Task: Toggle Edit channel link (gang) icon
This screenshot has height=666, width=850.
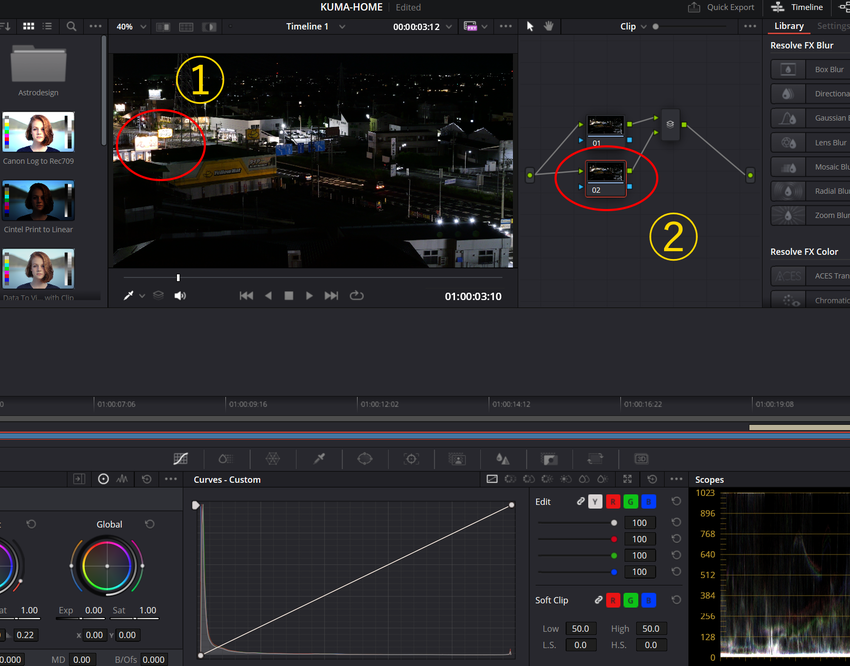Action: (x=581, y=501)
